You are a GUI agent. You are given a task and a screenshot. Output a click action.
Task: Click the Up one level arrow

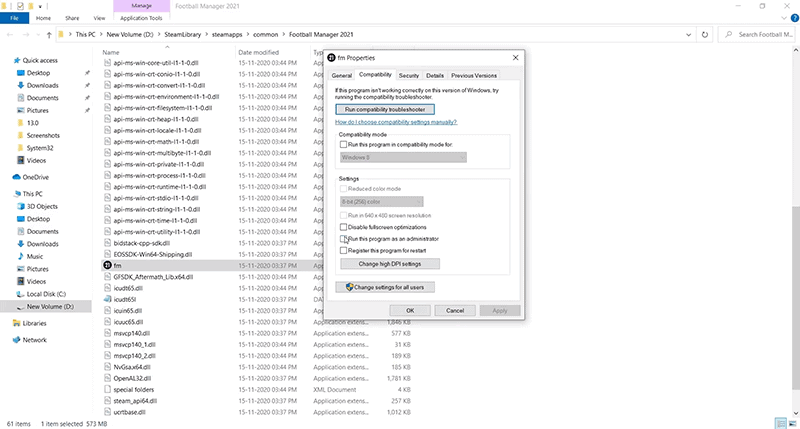49,35
